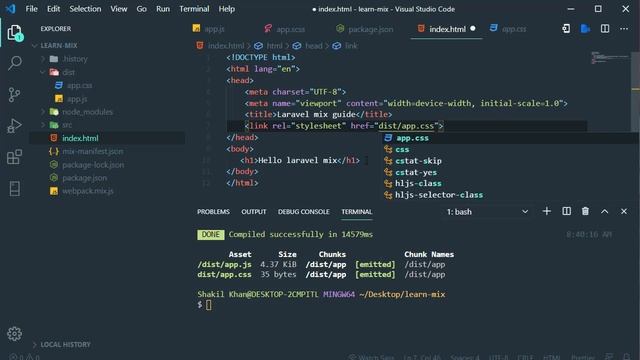Open the Explorer view in activity bar
Image resolution: width=640 pixels, height=360 pixels.
pos(15,32)
